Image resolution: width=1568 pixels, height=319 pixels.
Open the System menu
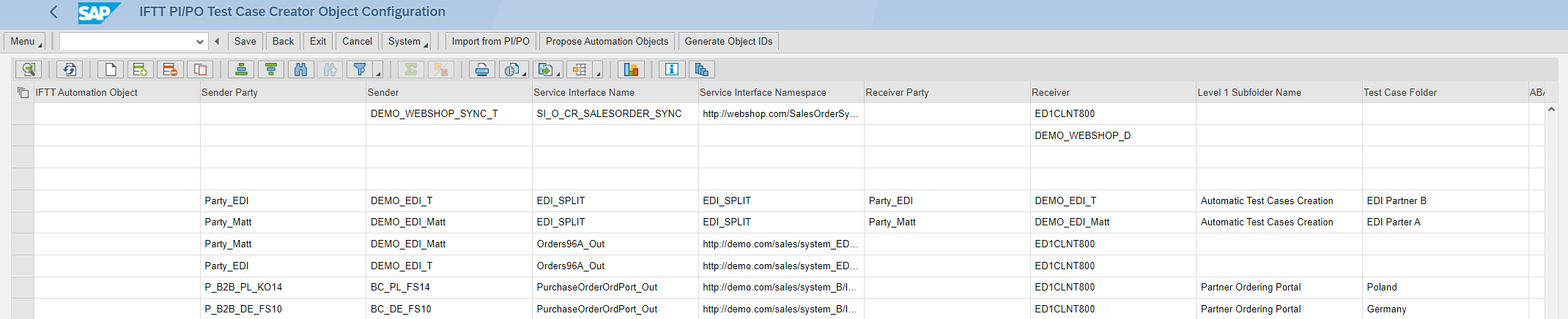pos(406,42)
